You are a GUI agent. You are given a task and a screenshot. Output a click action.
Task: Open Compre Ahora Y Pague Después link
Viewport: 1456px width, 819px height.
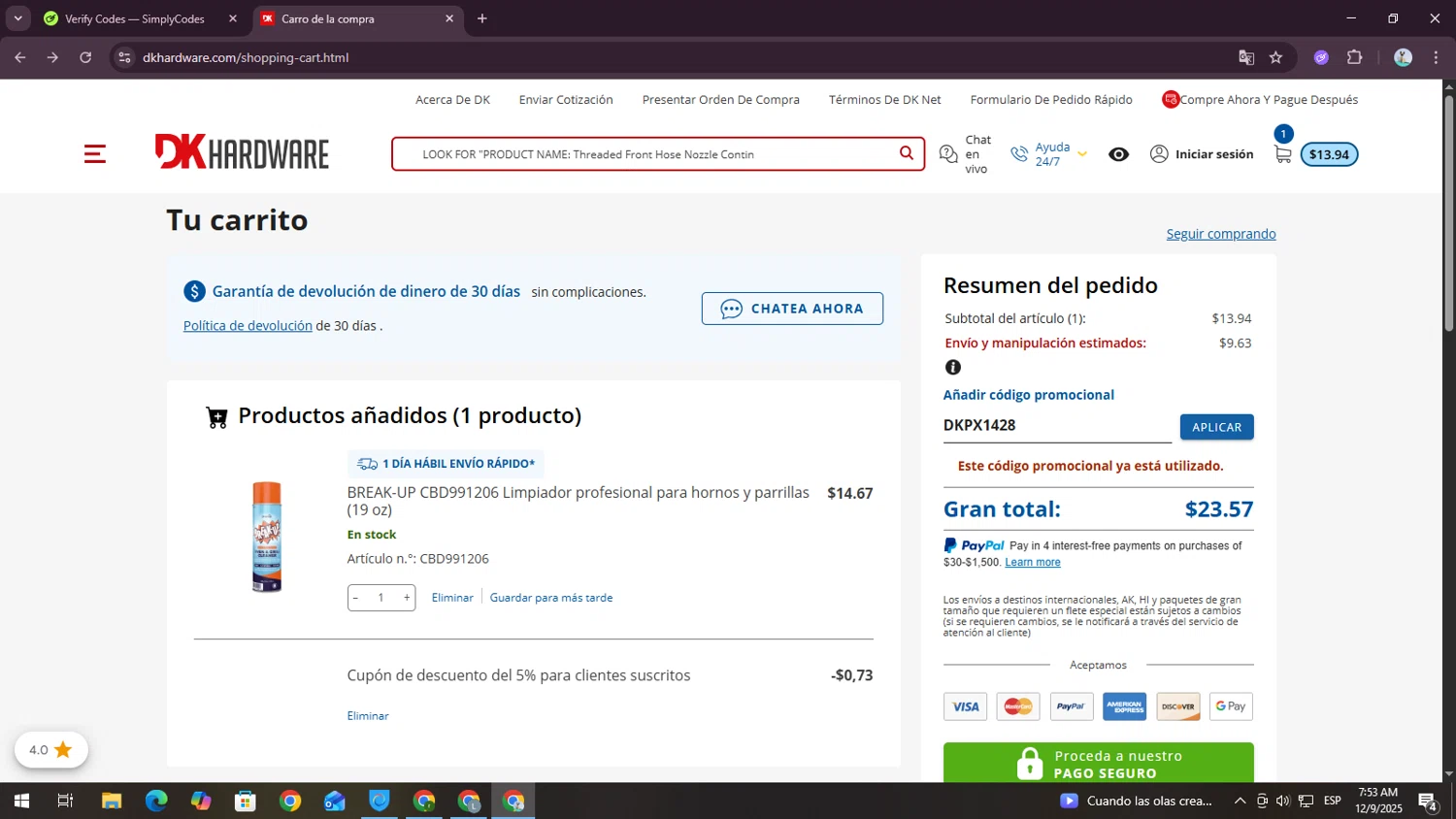click(1260, 100)
